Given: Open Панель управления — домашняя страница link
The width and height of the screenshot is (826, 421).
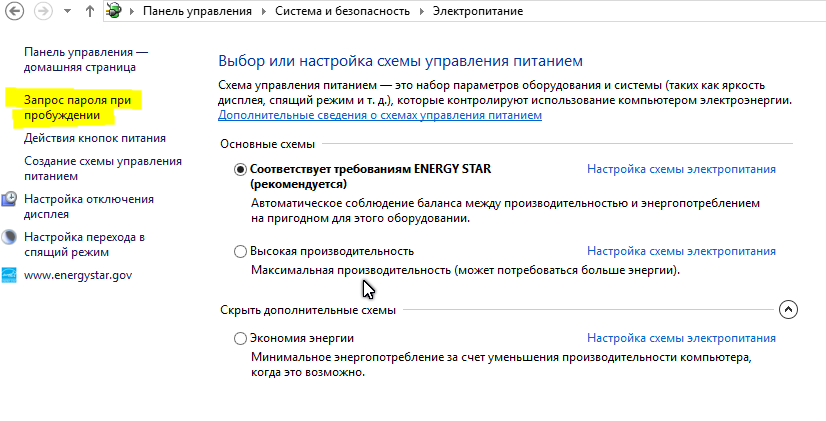Looking at the screenshot, I should pyautogui.click(x=86, y=60).
